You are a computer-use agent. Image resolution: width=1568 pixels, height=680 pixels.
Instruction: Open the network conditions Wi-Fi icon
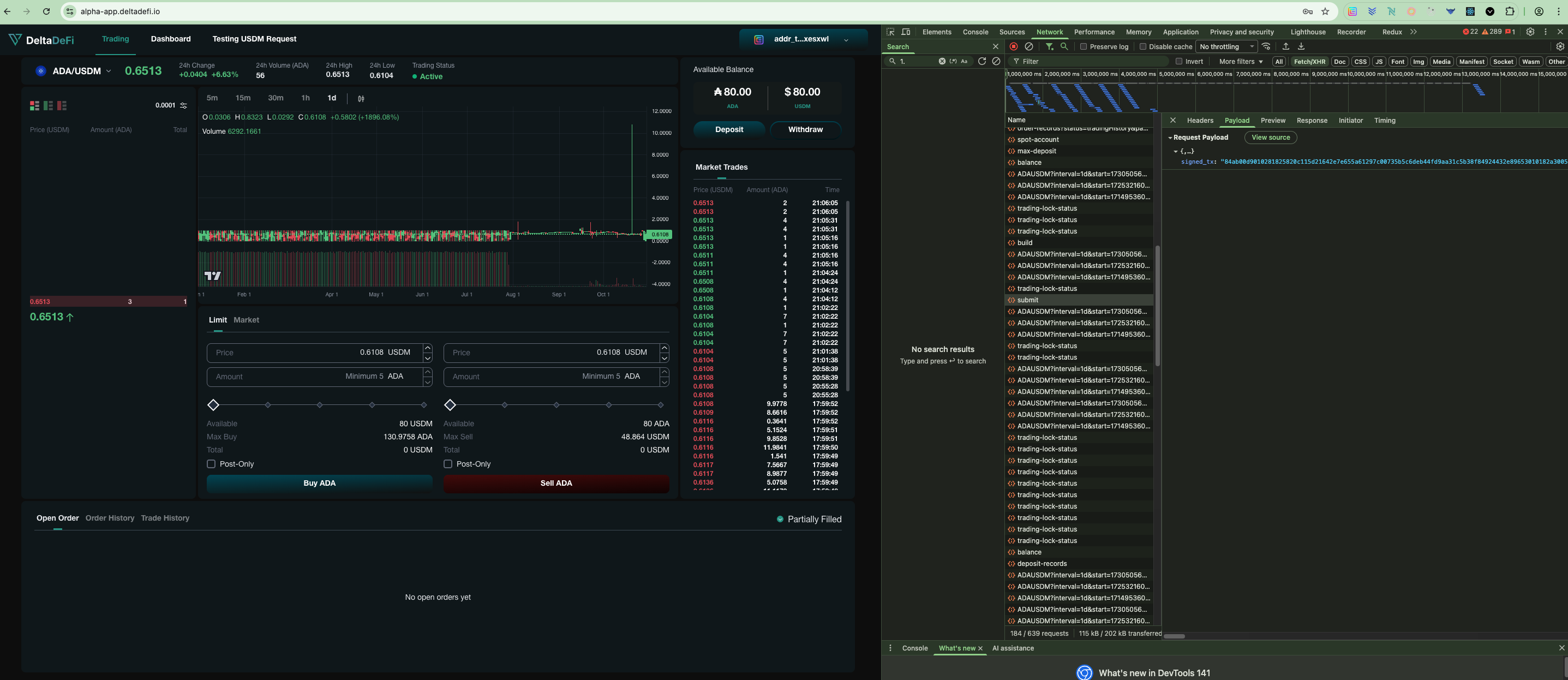pos(1266,46)
